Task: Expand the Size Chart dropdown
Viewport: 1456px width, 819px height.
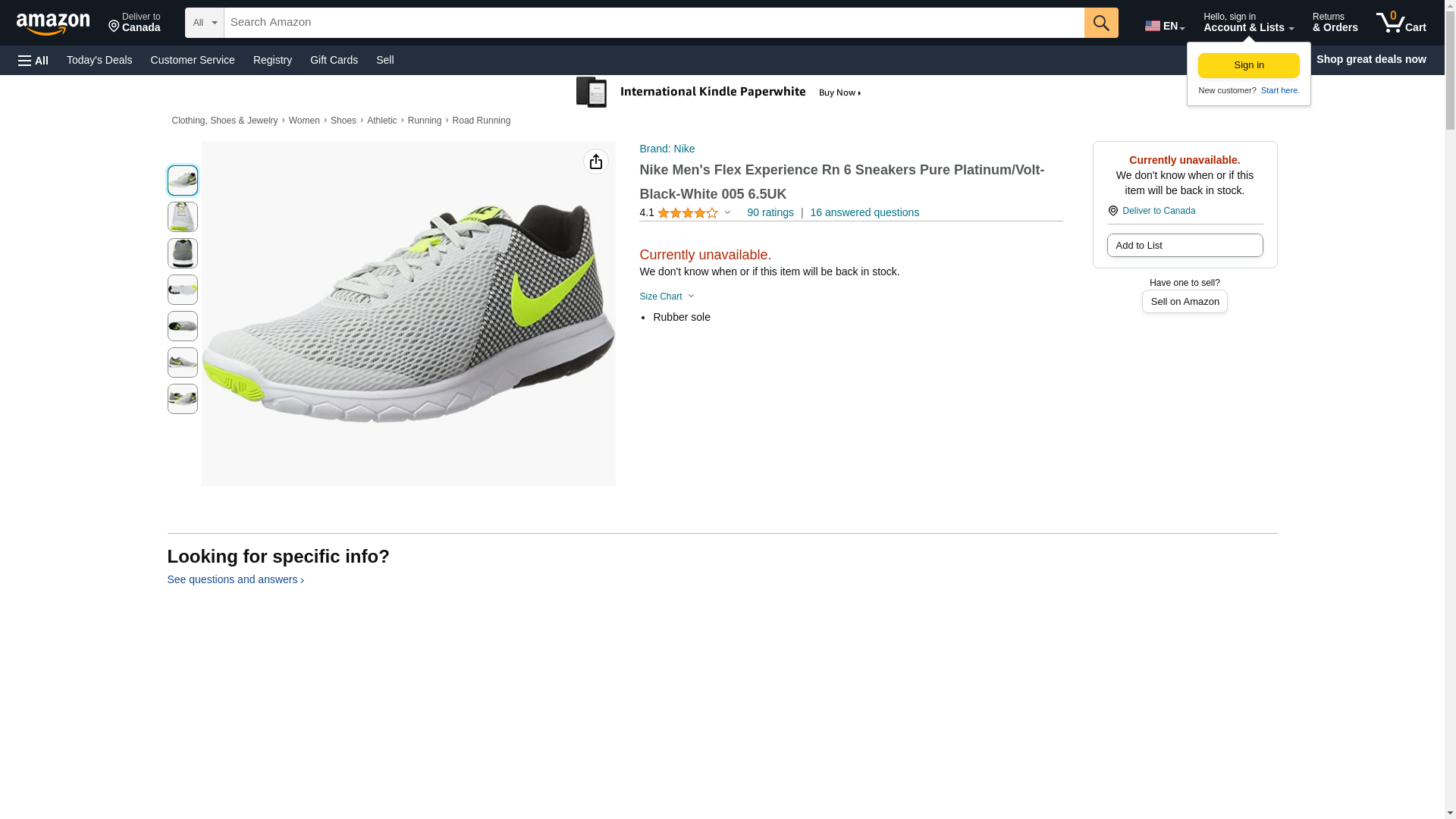Action: (667, 297)
